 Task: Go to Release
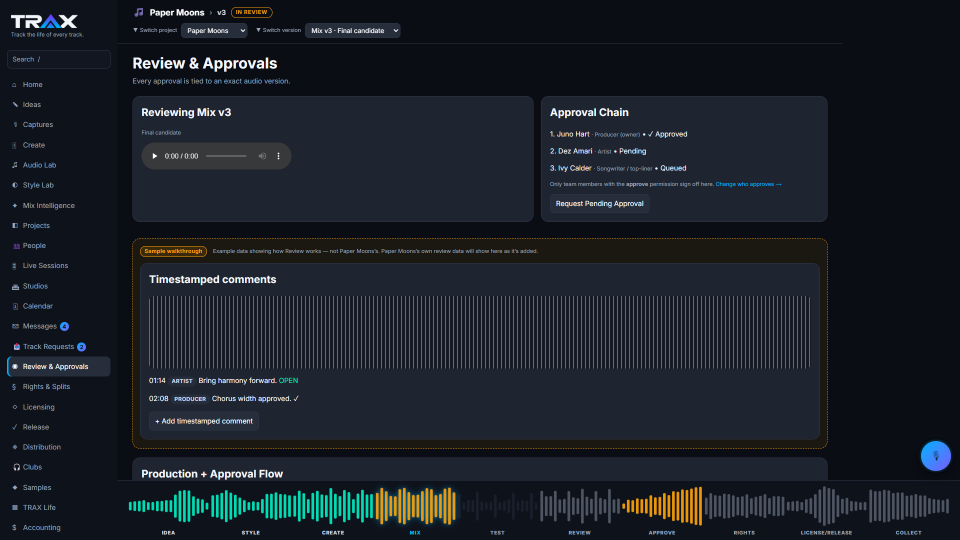click(36, 427)
